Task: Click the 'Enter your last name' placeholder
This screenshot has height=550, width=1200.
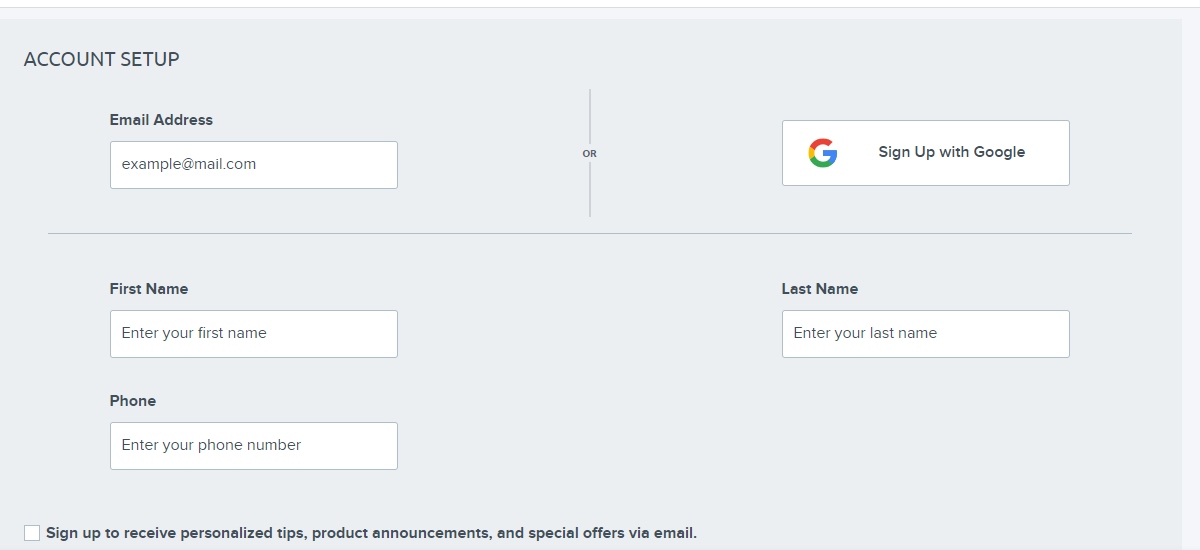Action: 865,334
